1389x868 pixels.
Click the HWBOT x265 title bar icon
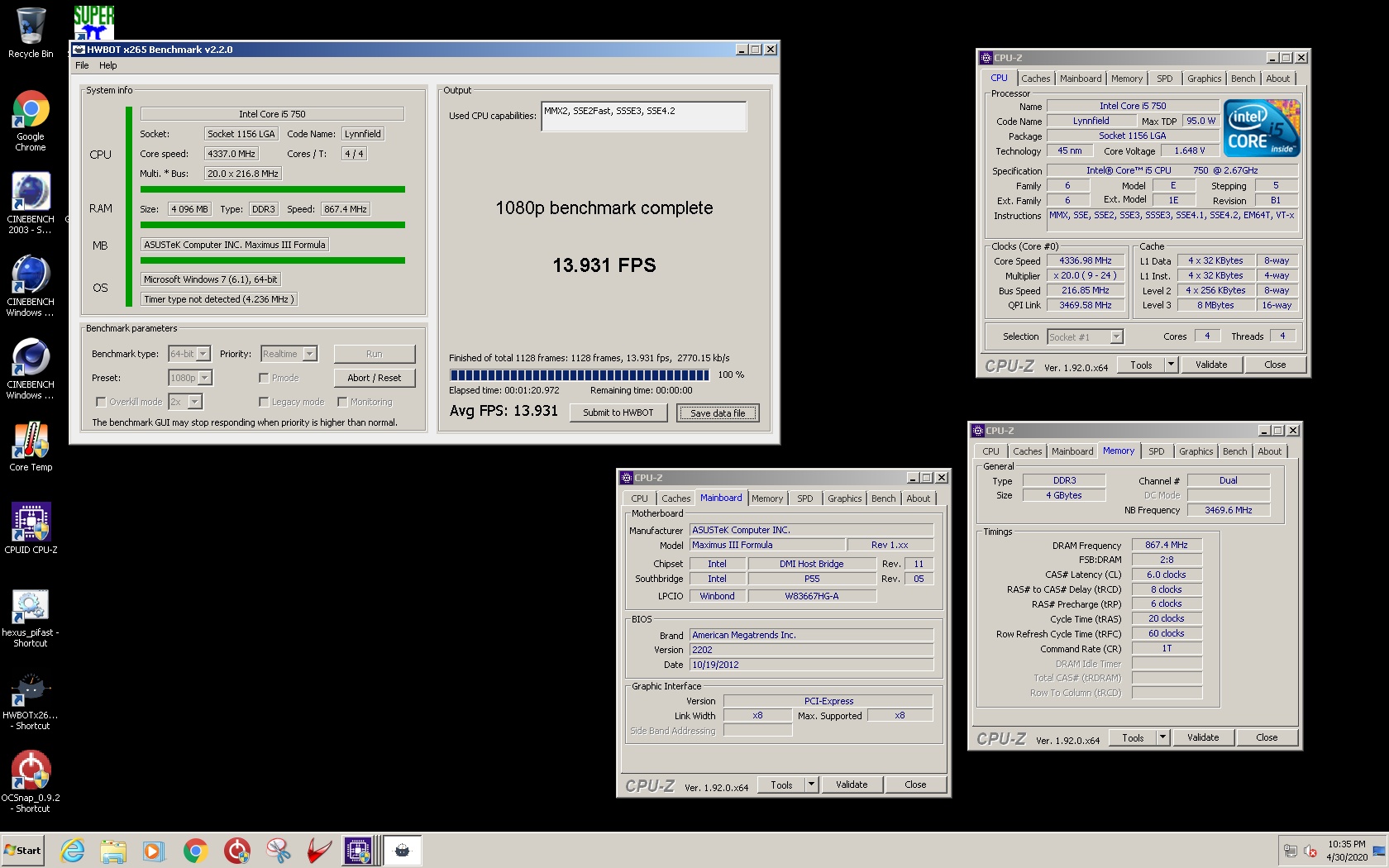pyautogui.click(x=80, y=50)
